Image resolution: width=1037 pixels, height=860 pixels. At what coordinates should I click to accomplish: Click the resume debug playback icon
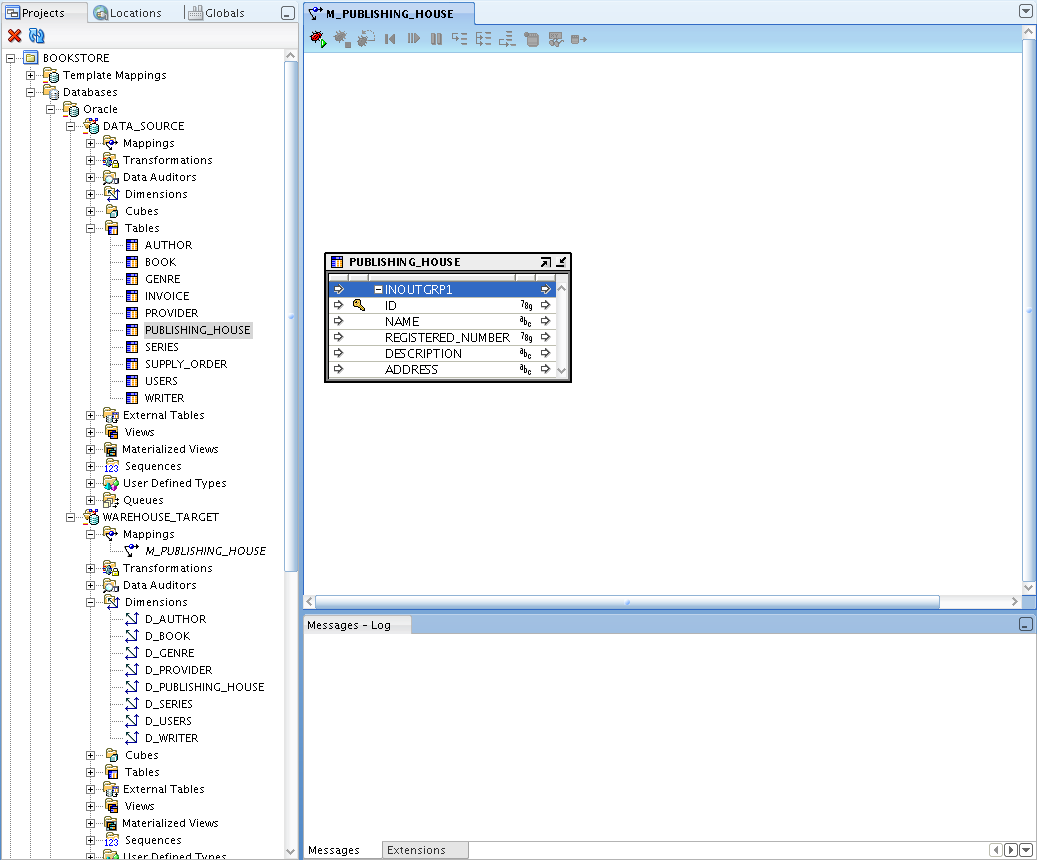point(413,39)
